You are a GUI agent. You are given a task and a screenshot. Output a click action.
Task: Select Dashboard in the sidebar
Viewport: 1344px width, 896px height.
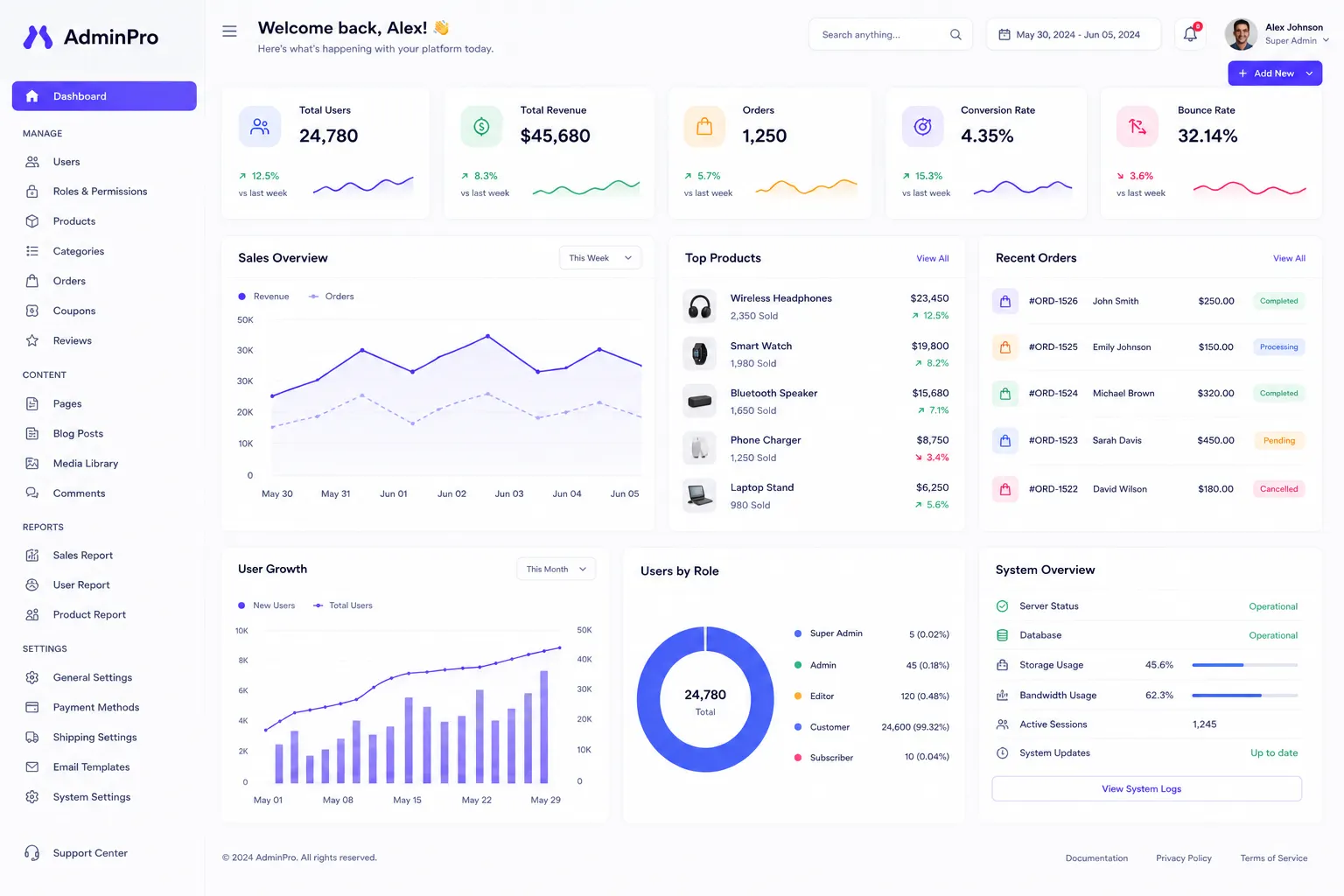(104, 96)
